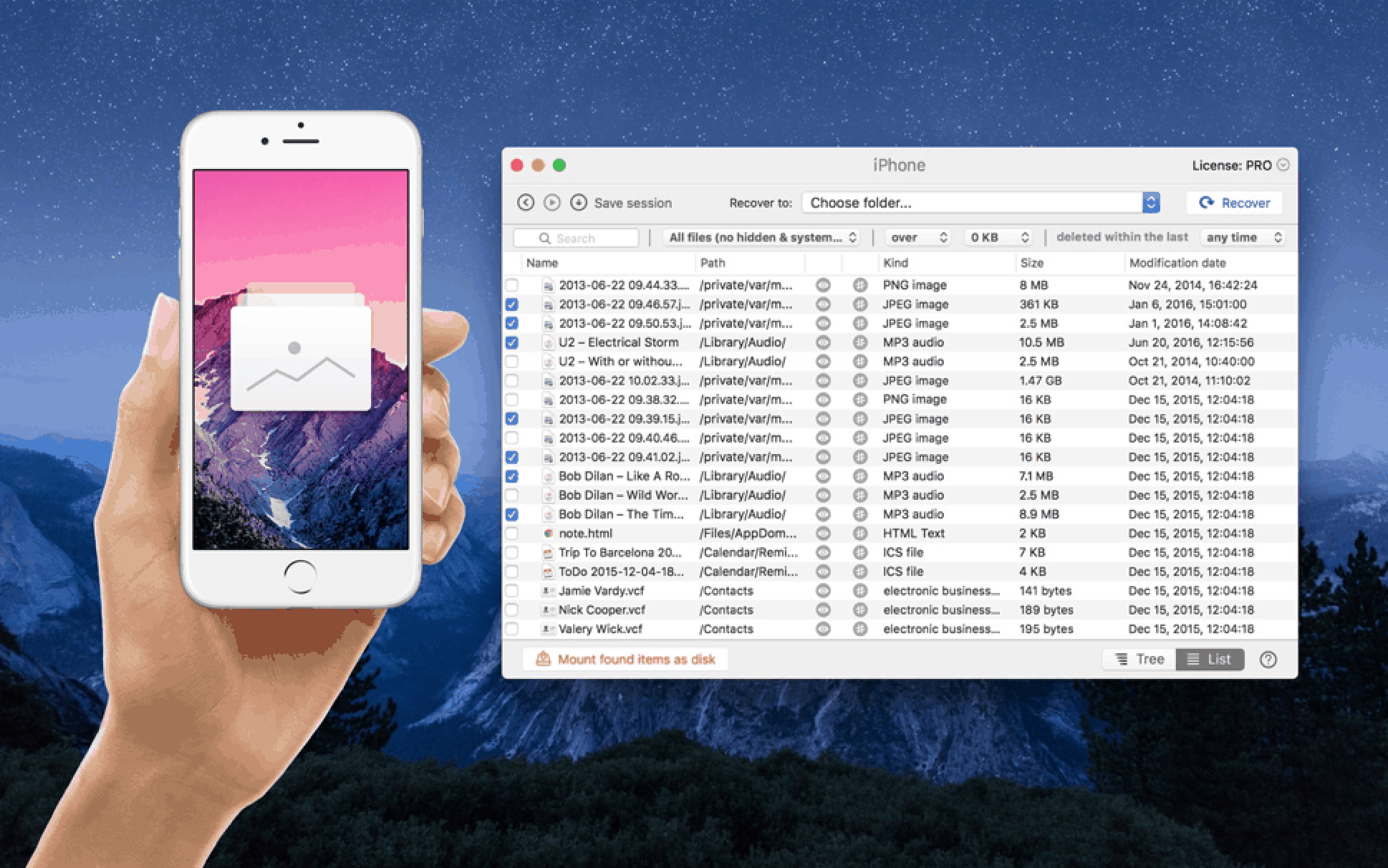1388x868 pixels.
Task: Preview Trip To Barcelona with its eye icon
Action: coord(822,552)
